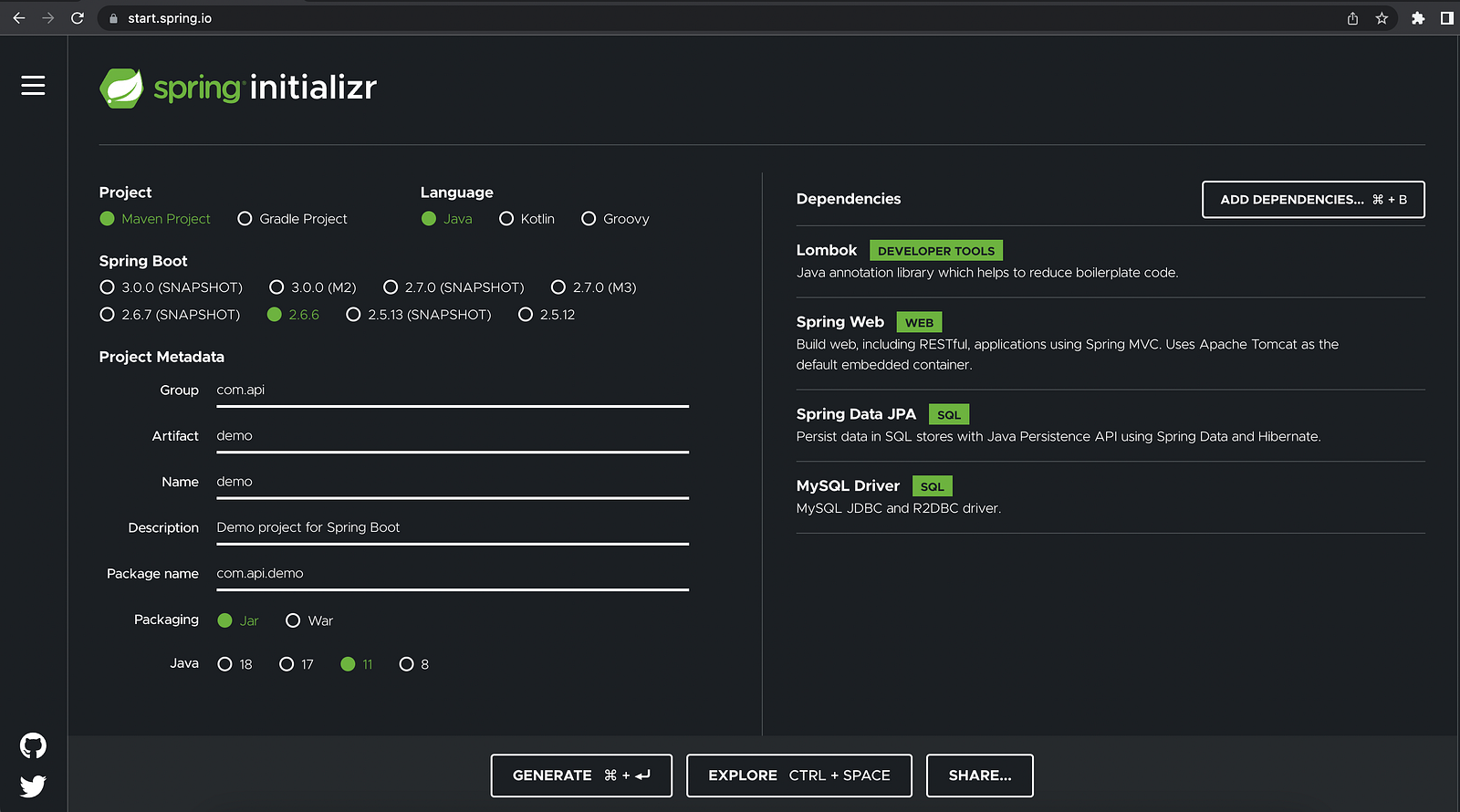Click the Lombok dependency entry

pyautogui.click(x=1111, y=261)
